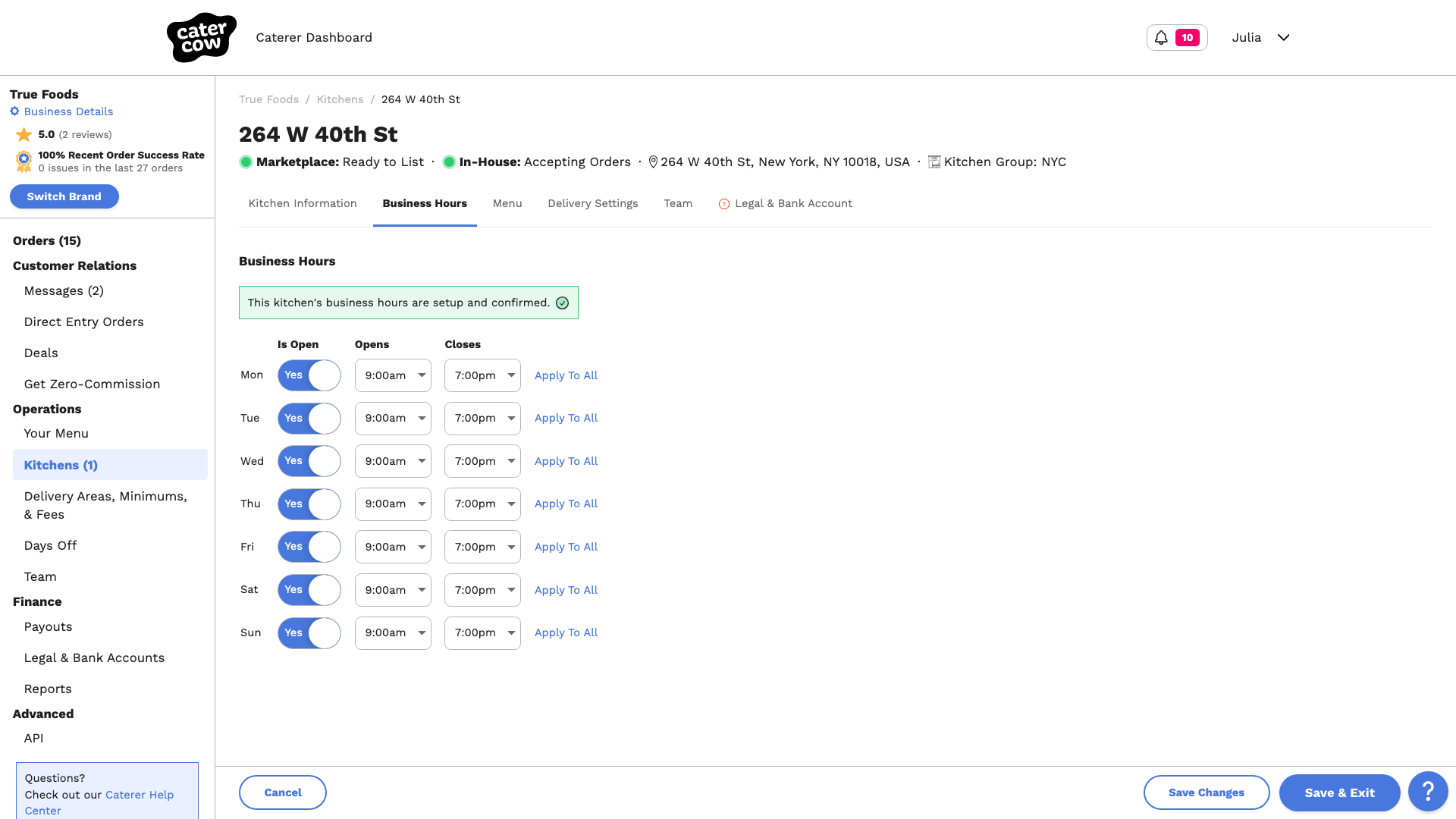Screen dimensions: 1456x819
Task: Click the gold star rating icon
Action: pos(24,135)
